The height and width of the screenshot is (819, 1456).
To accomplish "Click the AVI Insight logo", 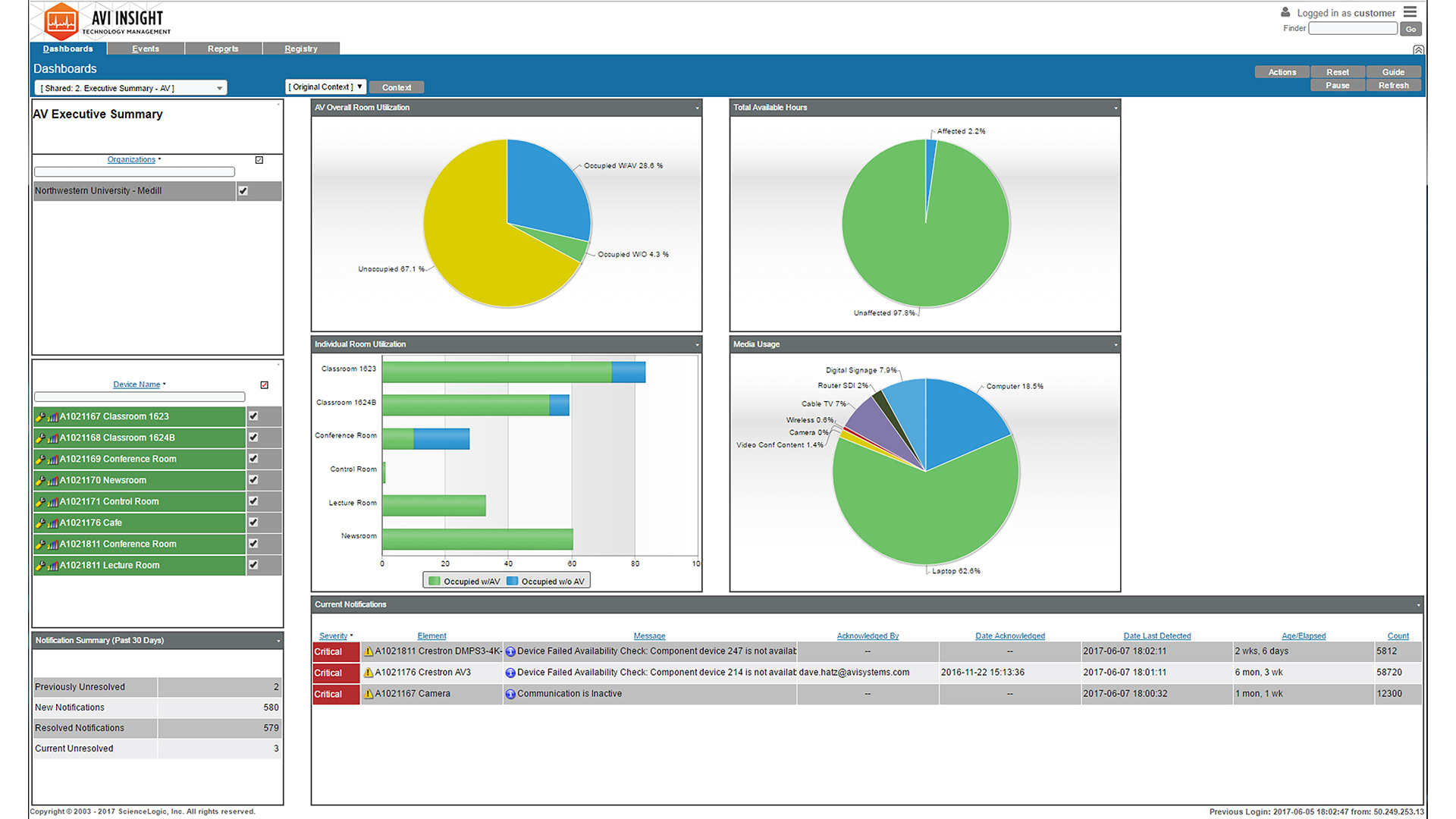I will coord(106,20).
